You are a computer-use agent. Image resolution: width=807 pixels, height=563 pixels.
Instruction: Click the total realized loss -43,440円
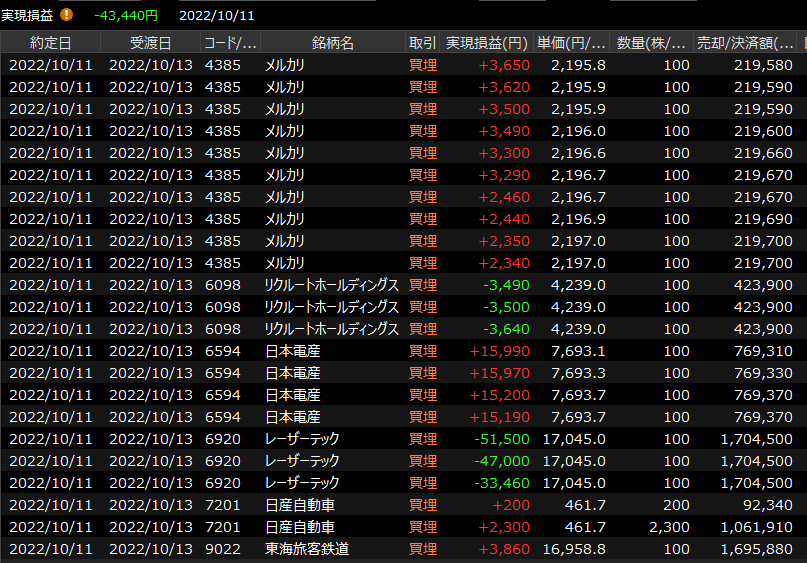click(x=125, y=15)
